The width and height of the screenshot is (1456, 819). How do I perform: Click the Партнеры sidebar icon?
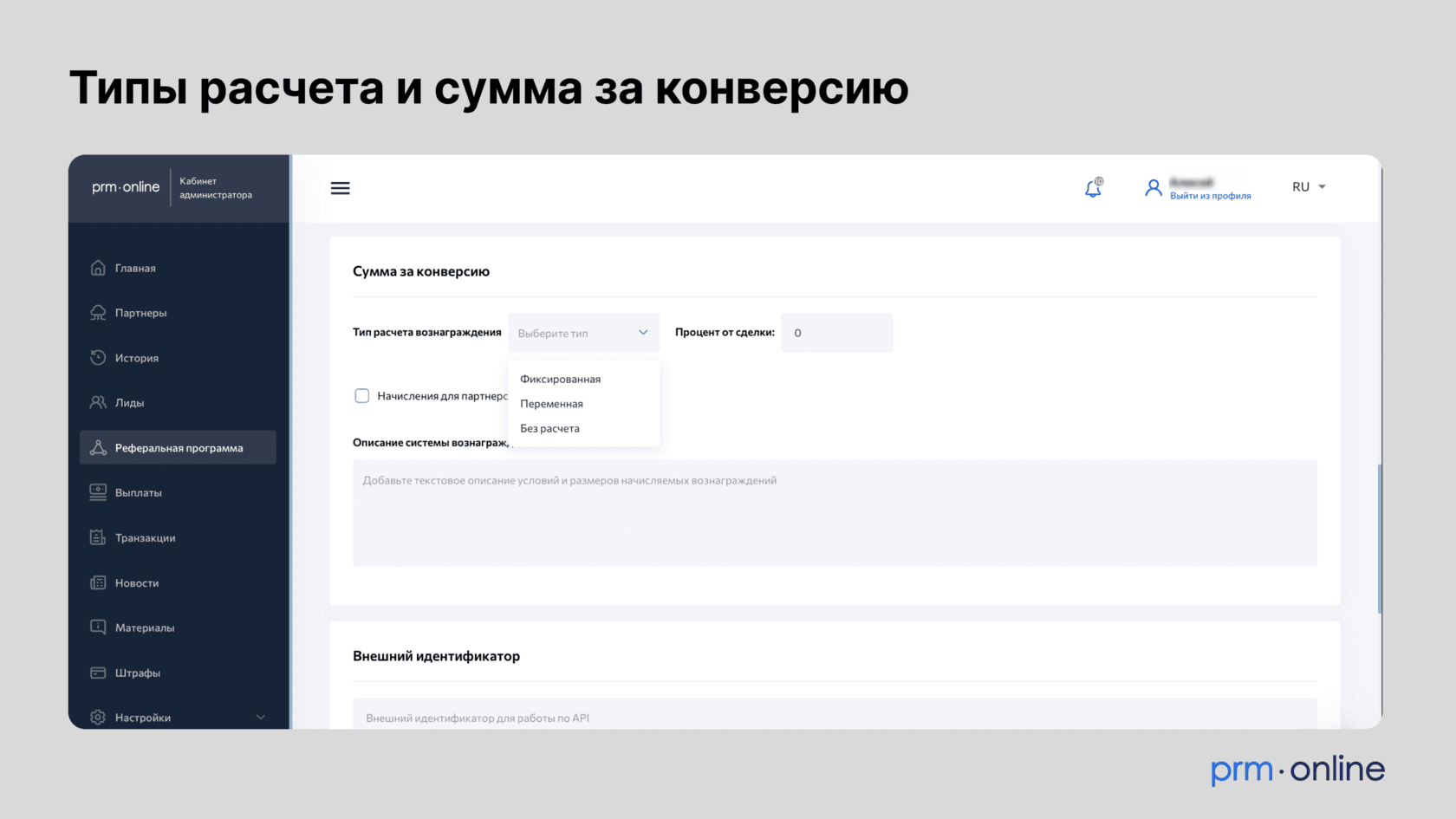(x=98, y=313)
